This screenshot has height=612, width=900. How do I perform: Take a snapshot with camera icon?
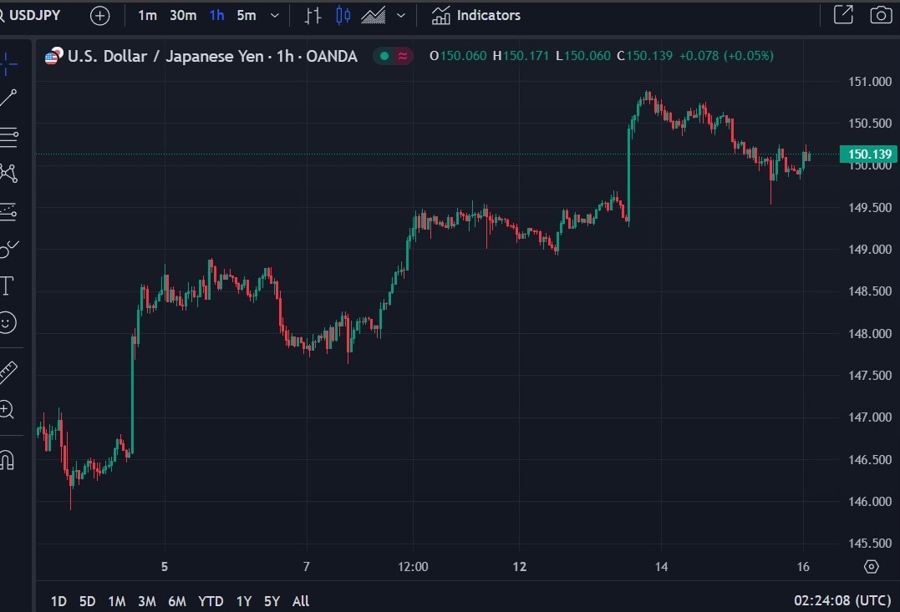(x=881, y=15)
